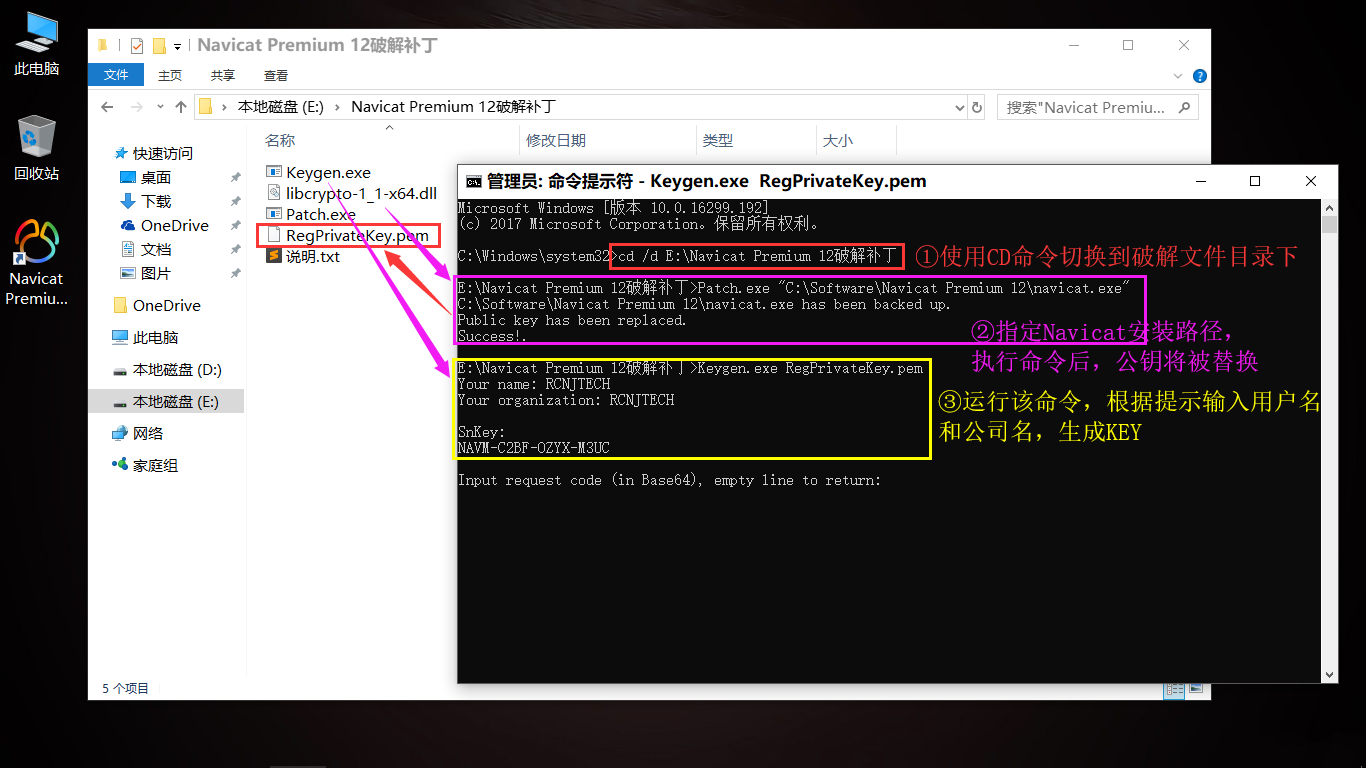This screenshot has height=768, width=1366.
Task: Select 此电脑 in navigation pane
Action: (155, 337)
